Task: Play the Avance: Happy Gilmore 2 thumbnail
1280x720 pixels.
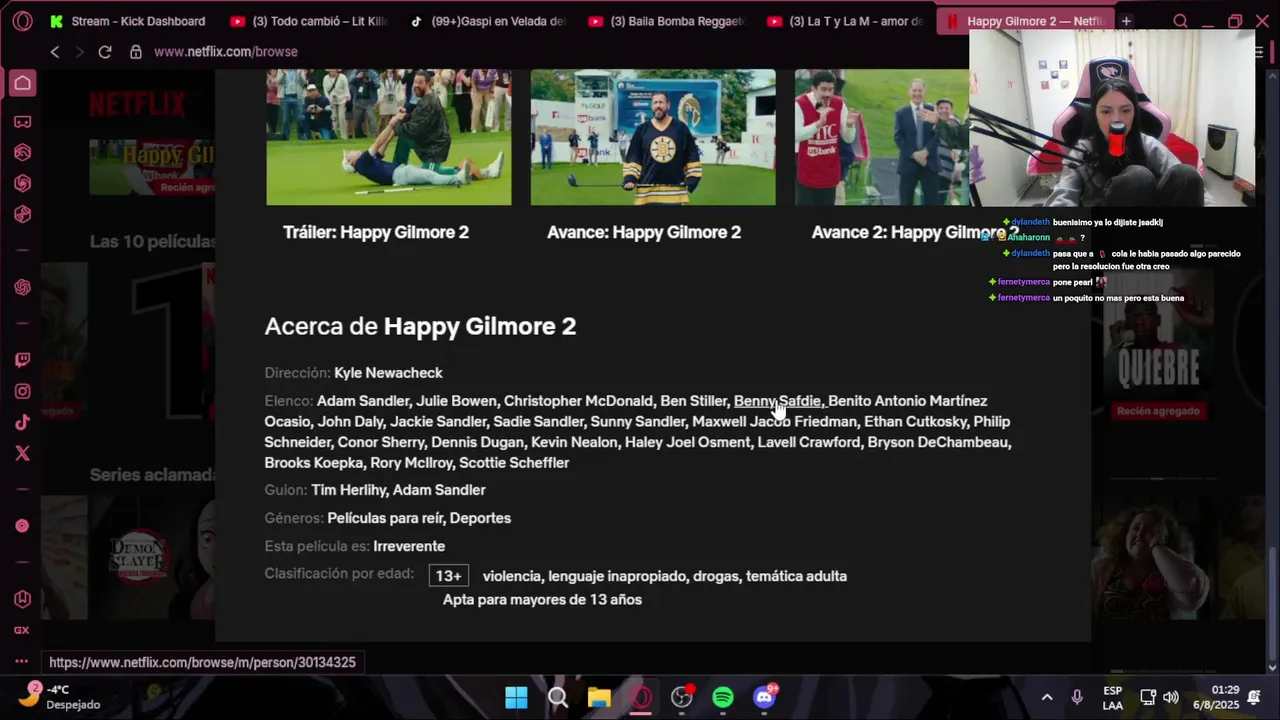Action: pyautogui.click(x=653, y=137)
